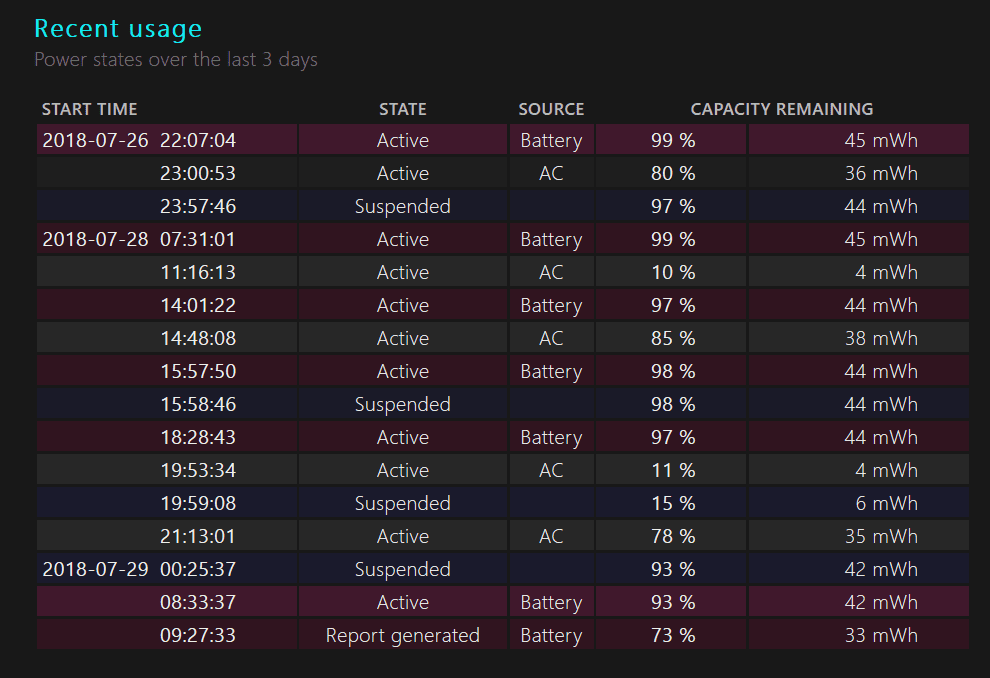Select the 2018-07-28 07:31:01 date entry
Screen dimensions: 990x678
pyautogui.click(x=139, y=239)
